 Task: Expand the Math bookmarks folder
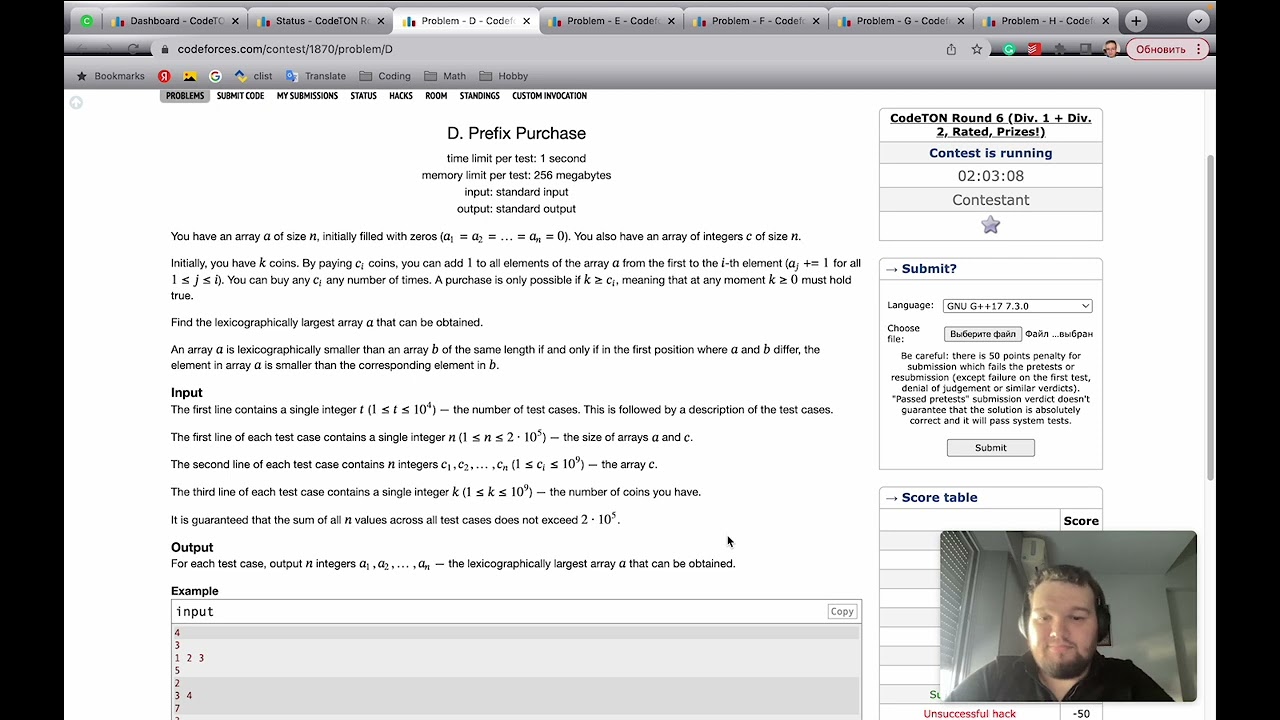[x=445, y=76]
